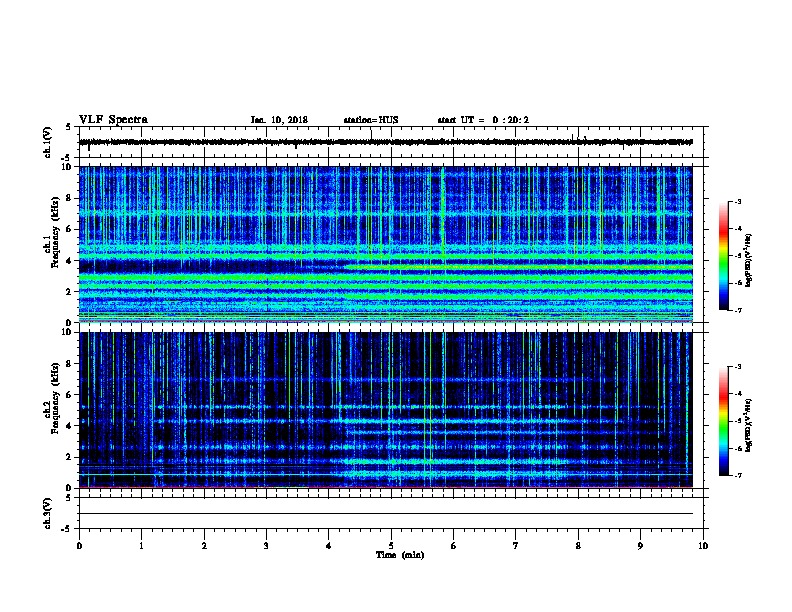Click the "8" kHz tick of ch.1 spectrogram
This screenshot has width=792, height=612.
70,198
